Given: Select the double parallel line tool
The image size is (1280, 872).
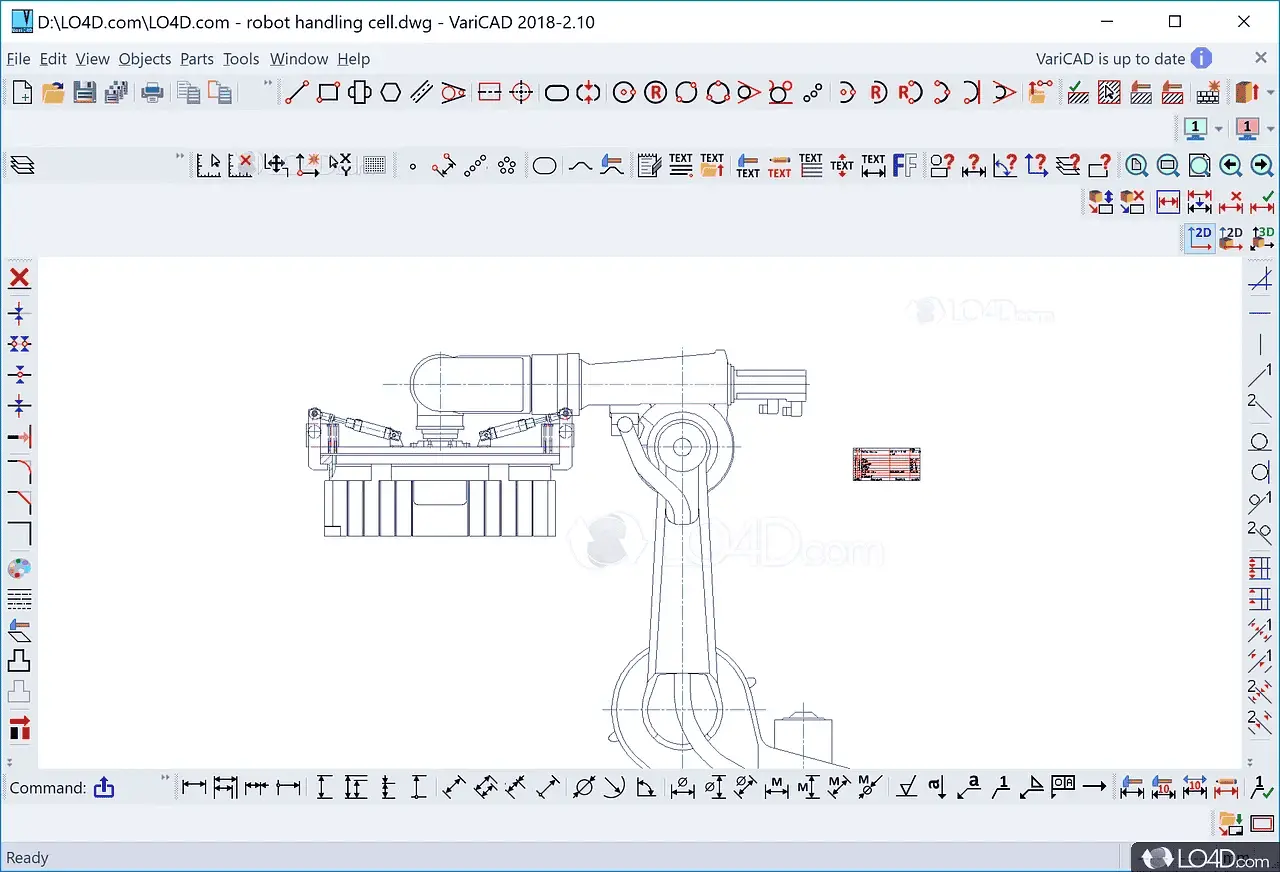Looking at the screenshot, I should pyautogui.click(x=421, y=93).
